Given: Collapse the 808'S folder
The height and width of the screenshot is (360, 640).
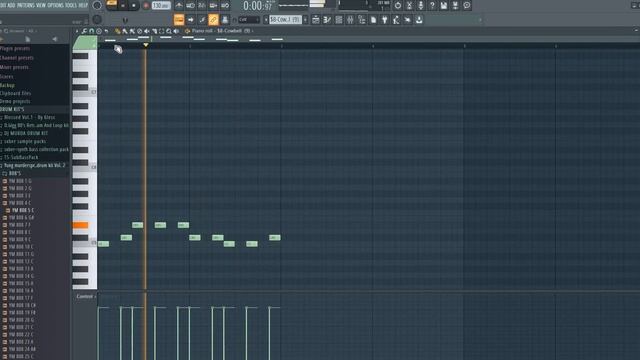Looking at the screenshot, I should [x=14, y=173].
